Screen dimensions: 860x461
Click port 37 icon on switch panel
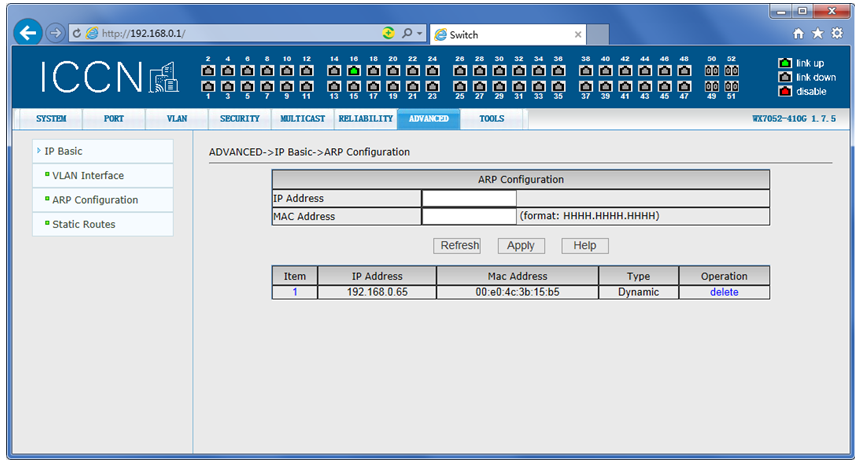click(586, 86)
